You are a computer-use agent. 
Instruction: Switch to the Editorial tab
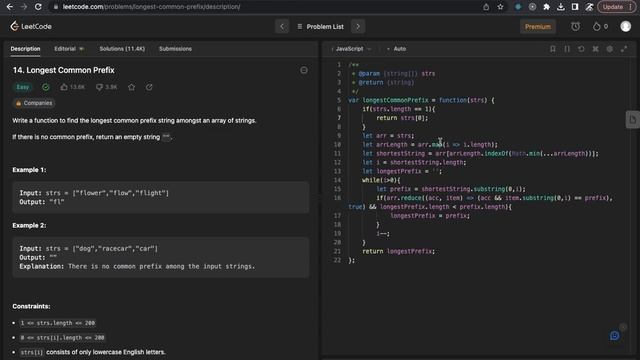pyautogui.click(x=69, y=49)
